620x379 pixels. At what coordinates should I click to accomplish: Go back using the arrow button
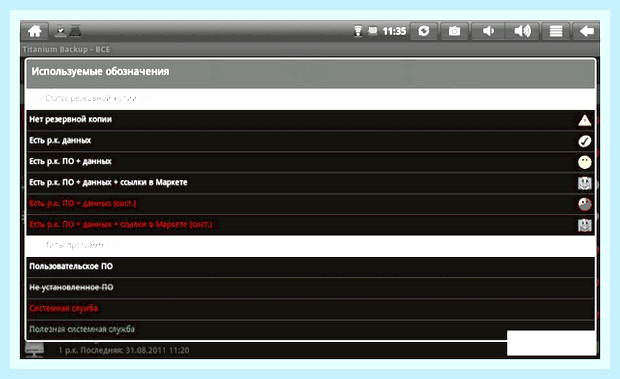586,31
